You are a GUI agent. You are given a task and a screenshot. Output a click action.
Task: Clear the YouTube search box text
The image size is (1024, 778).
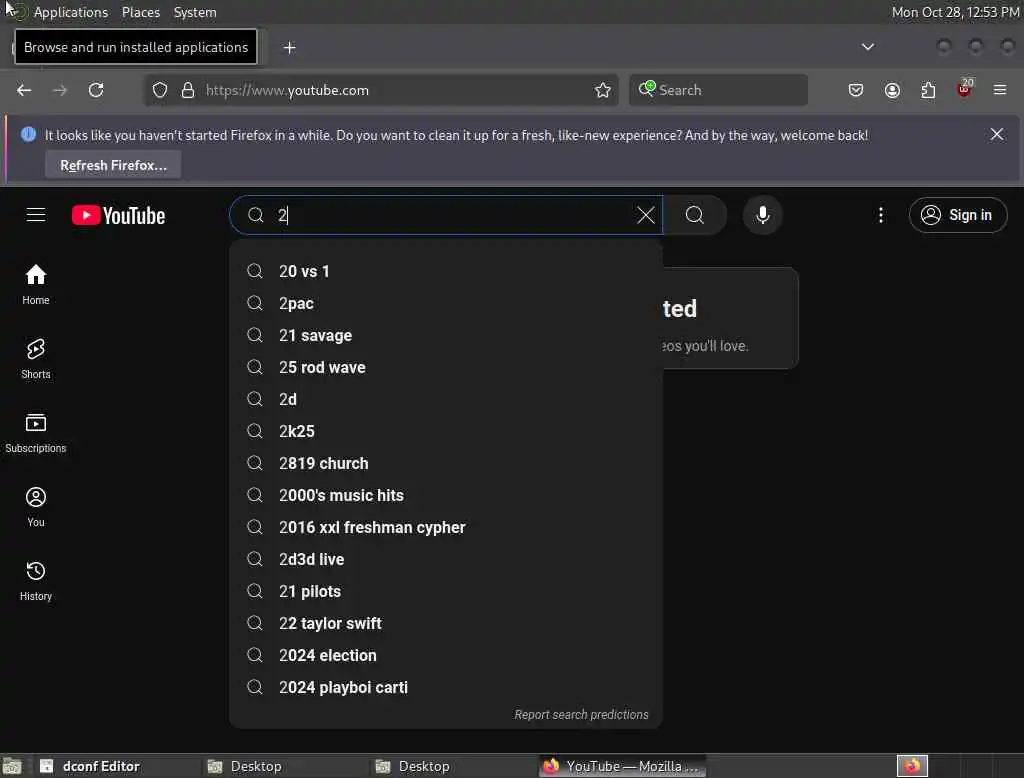[x=645, y=215]
